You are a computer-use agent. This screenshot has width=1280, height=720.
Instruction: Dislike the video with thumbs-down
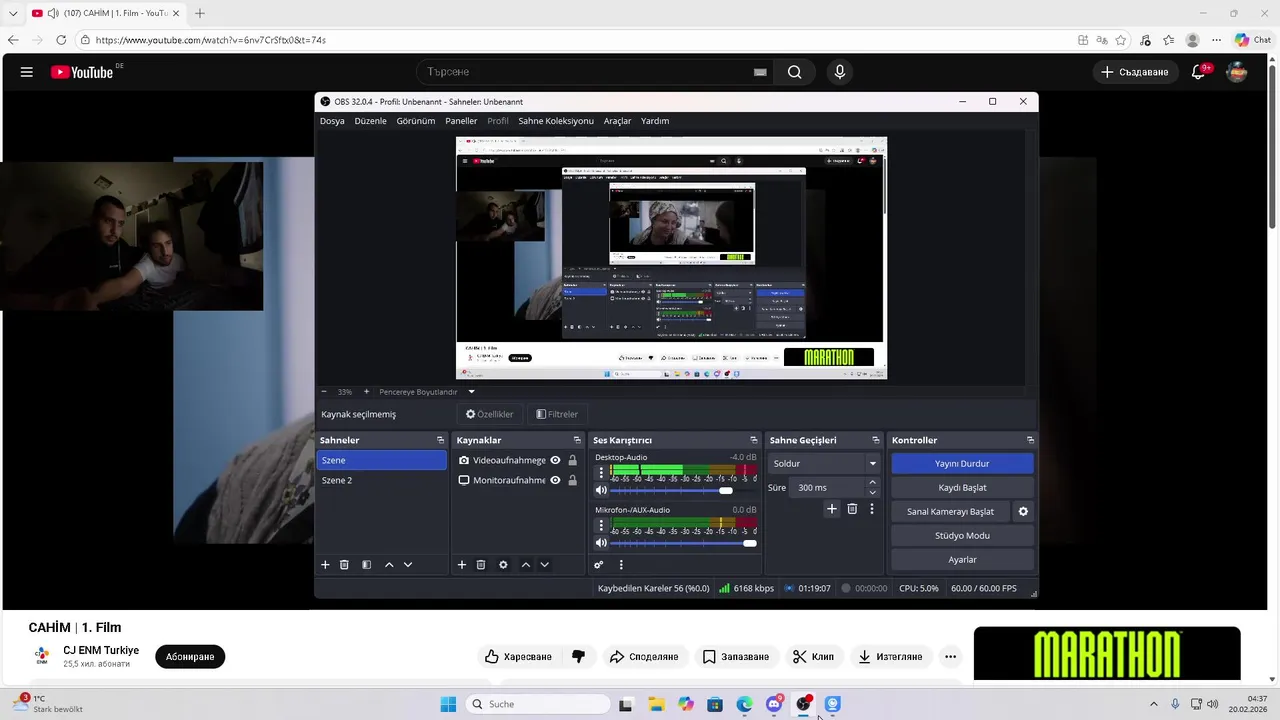pyautogui.click(x=578, y=657)
